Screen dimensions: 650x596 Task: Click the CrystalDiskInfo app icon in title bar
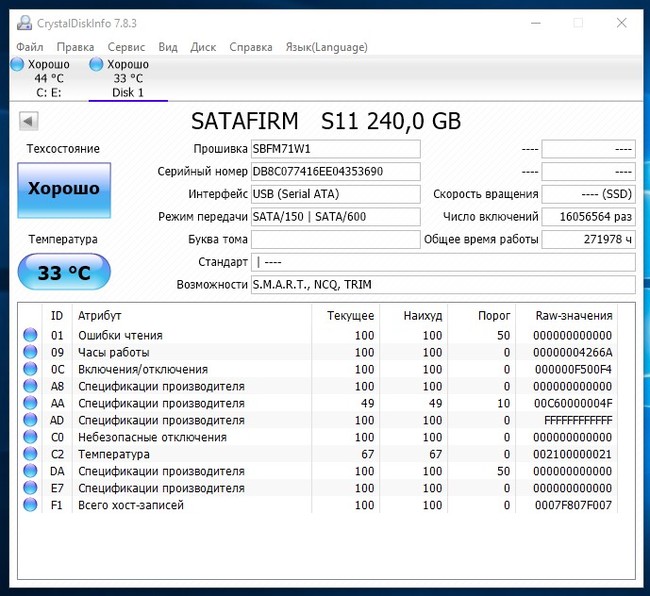(23, 22)
